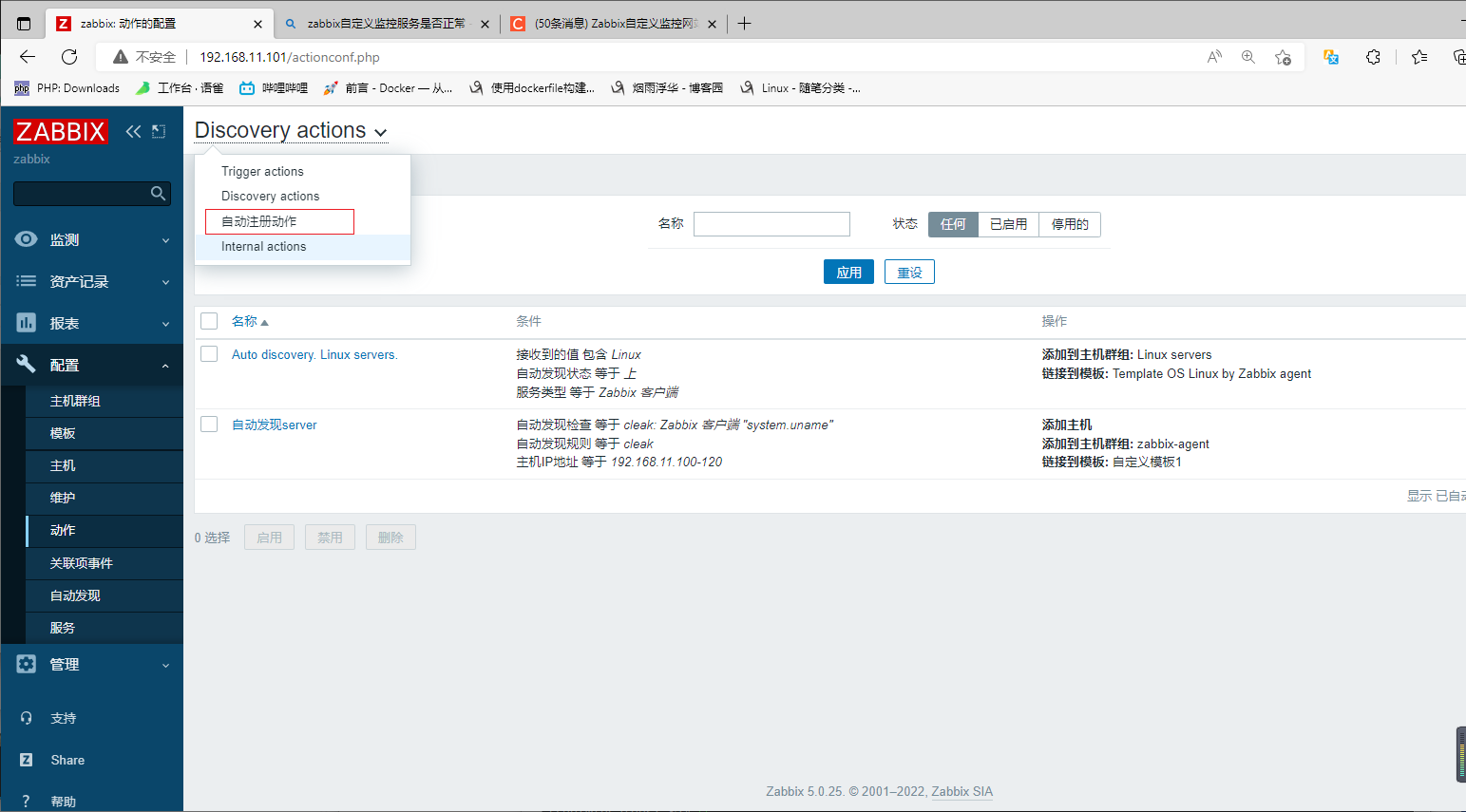Screen dimensions: 1466x812
Task: Select the 停用的 status filter
Action: coord(1070,224)
